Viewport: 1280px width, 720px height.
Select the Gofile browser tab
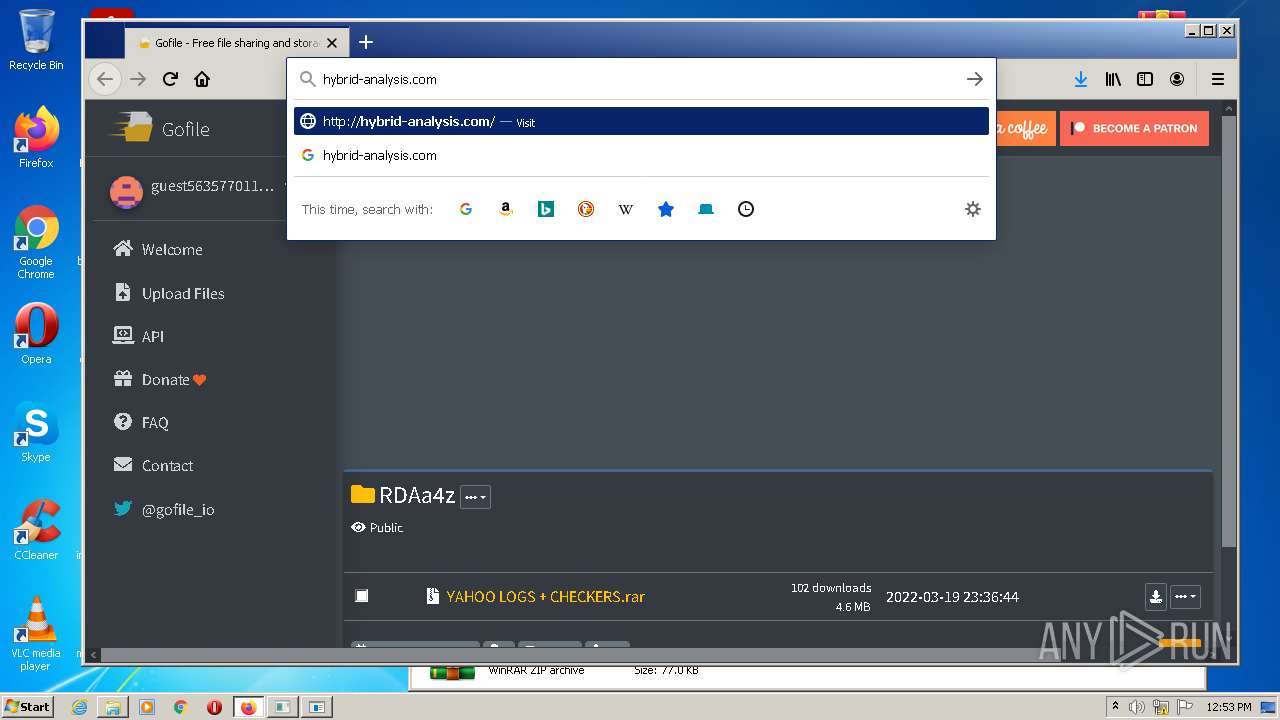(237, 42)
